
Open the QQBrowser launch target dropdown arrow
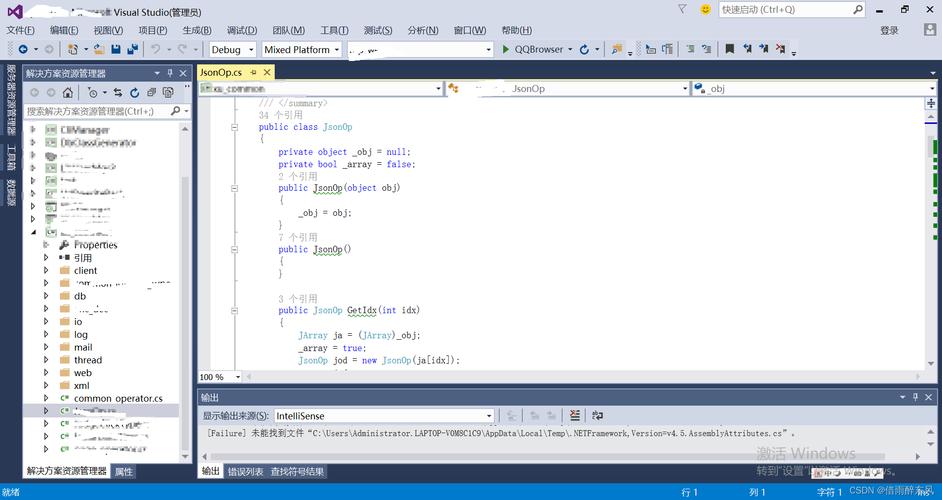pos(570,49)
